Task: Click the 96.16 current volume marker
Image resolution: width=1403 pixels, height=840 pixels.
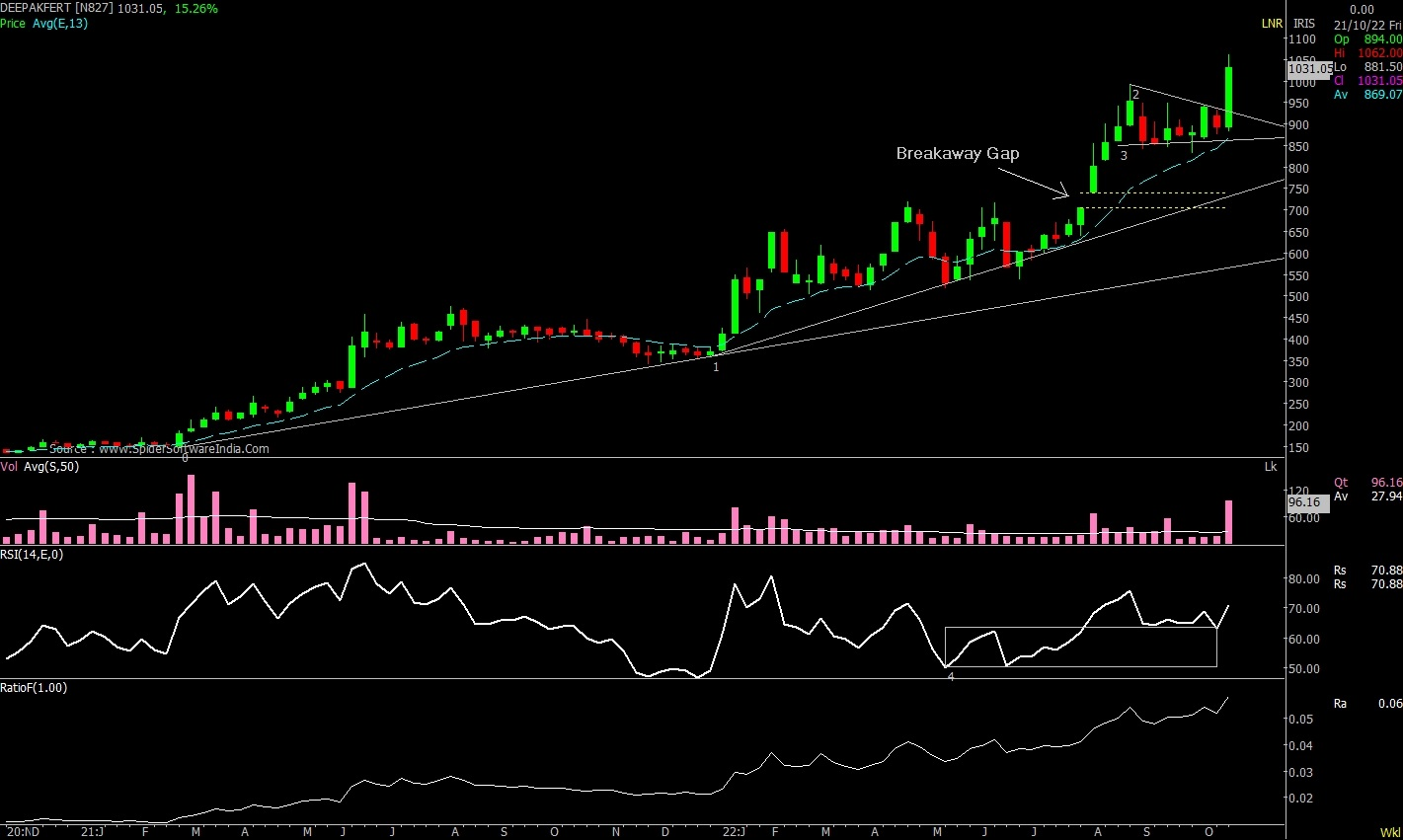Action: [1303, 501]
